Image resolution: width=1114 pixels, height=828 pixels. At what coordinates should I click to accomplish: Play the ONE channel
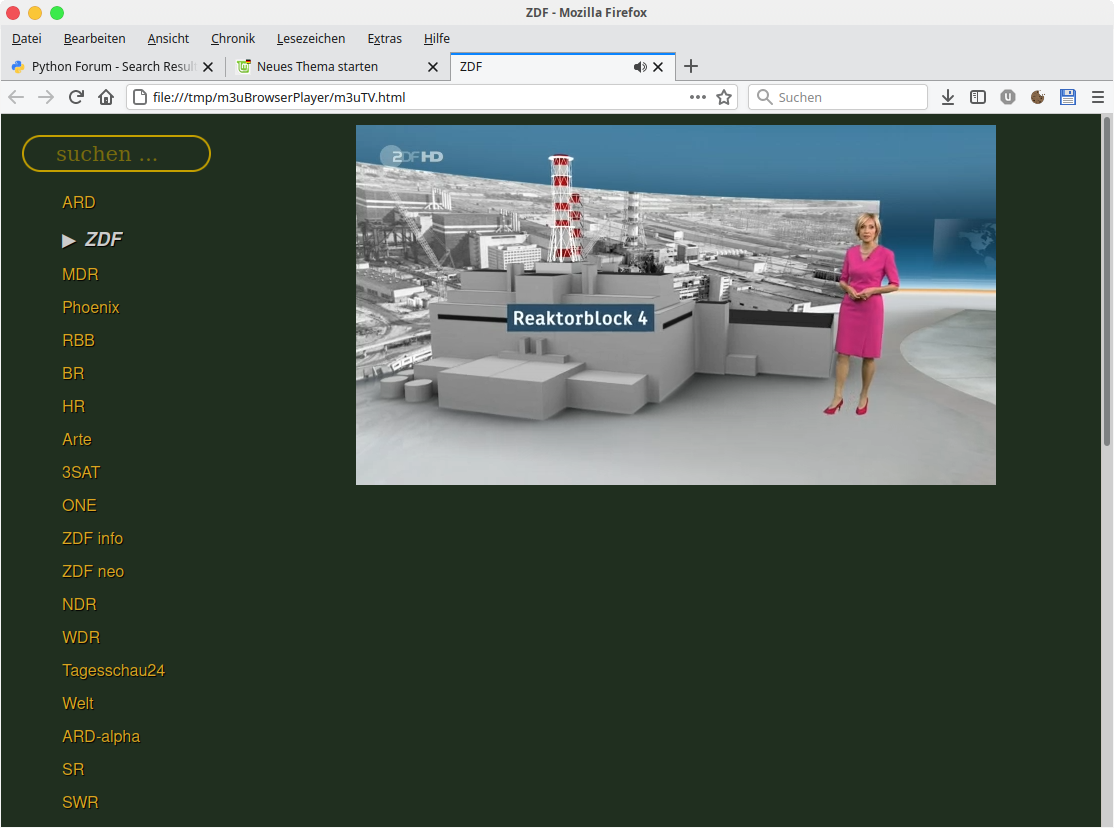[x=79, y=505]
